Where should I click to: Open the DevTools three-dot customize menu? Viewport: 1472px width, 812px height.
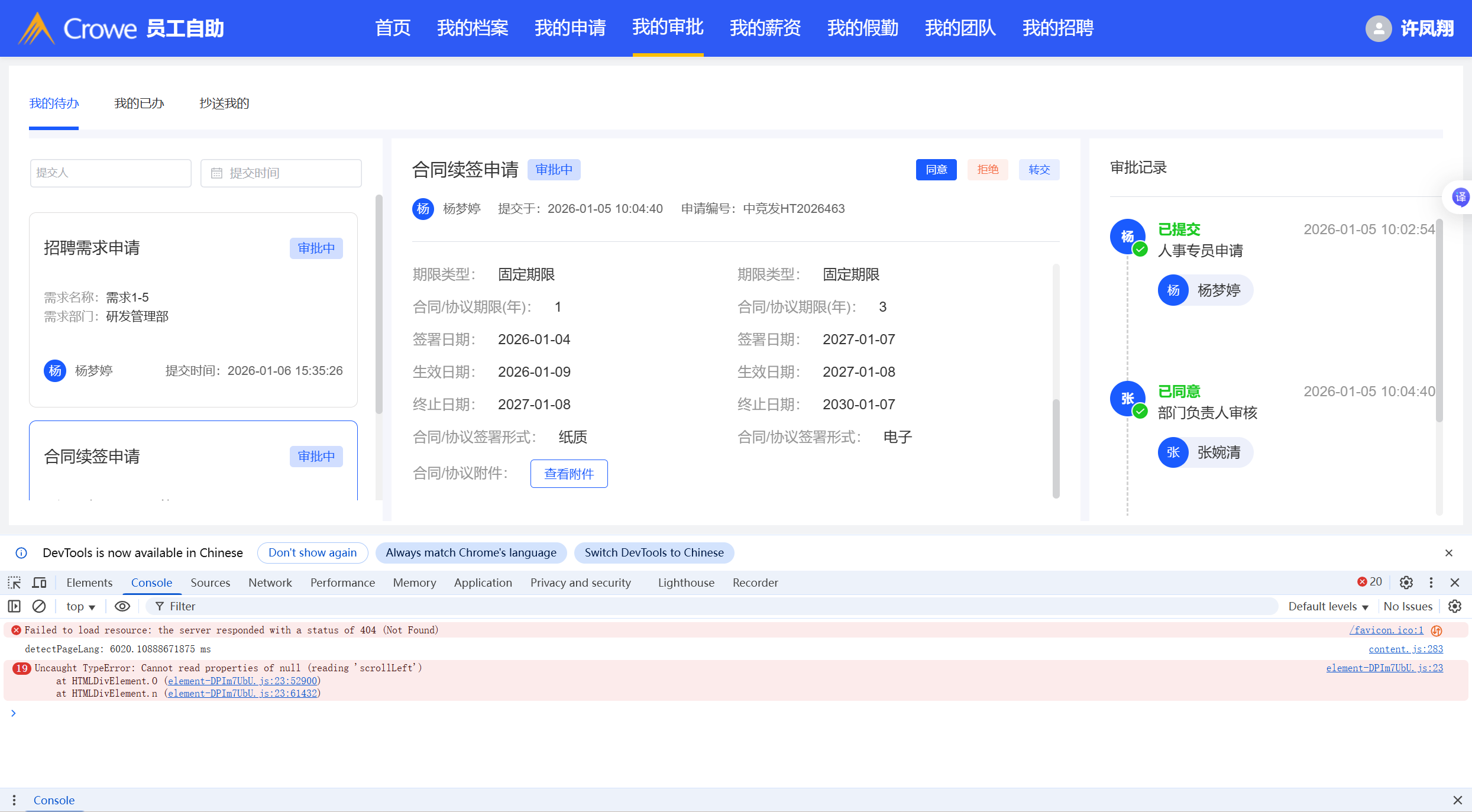point(1431,583)
